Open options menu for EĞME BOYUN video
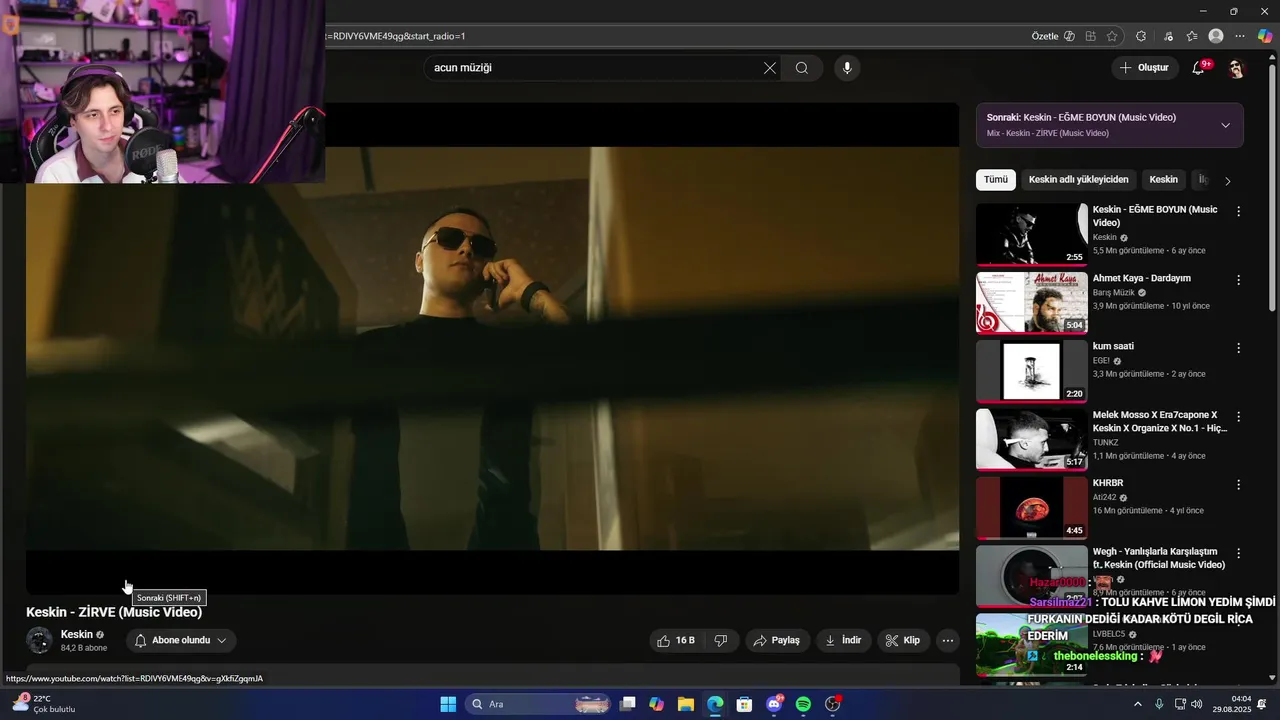 tap(1238, 212)
